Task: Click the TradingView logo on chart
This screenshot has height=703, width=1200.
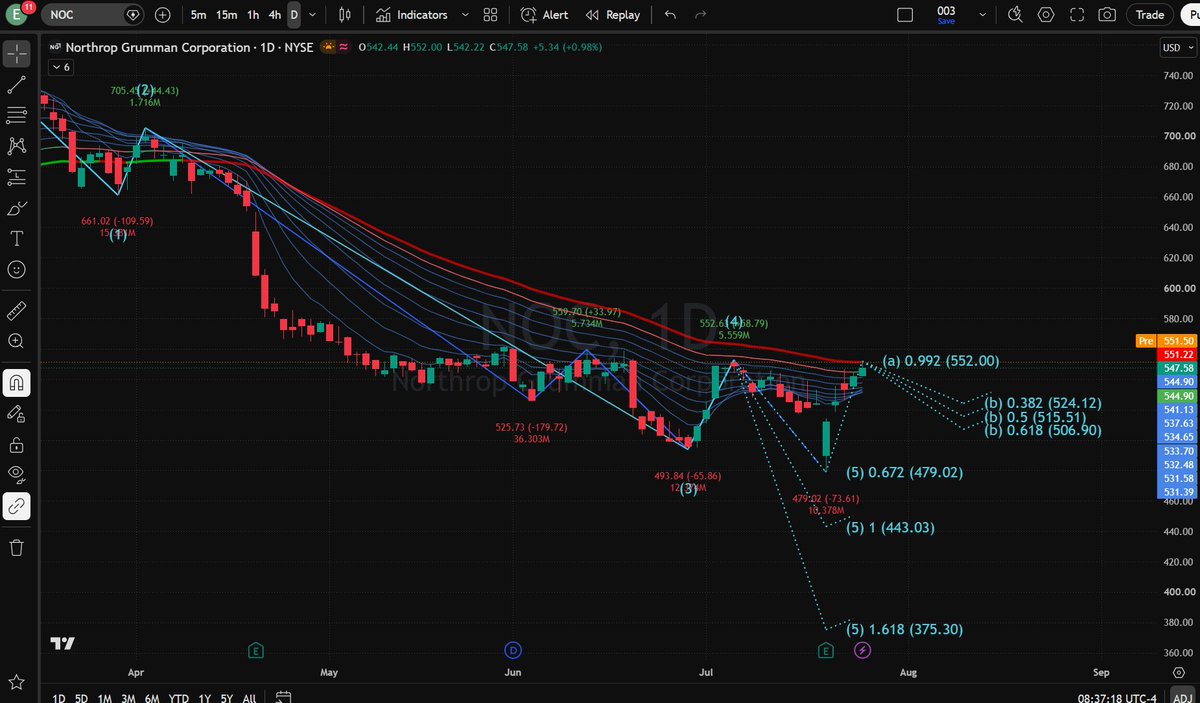Action: (x=63, y=645)
